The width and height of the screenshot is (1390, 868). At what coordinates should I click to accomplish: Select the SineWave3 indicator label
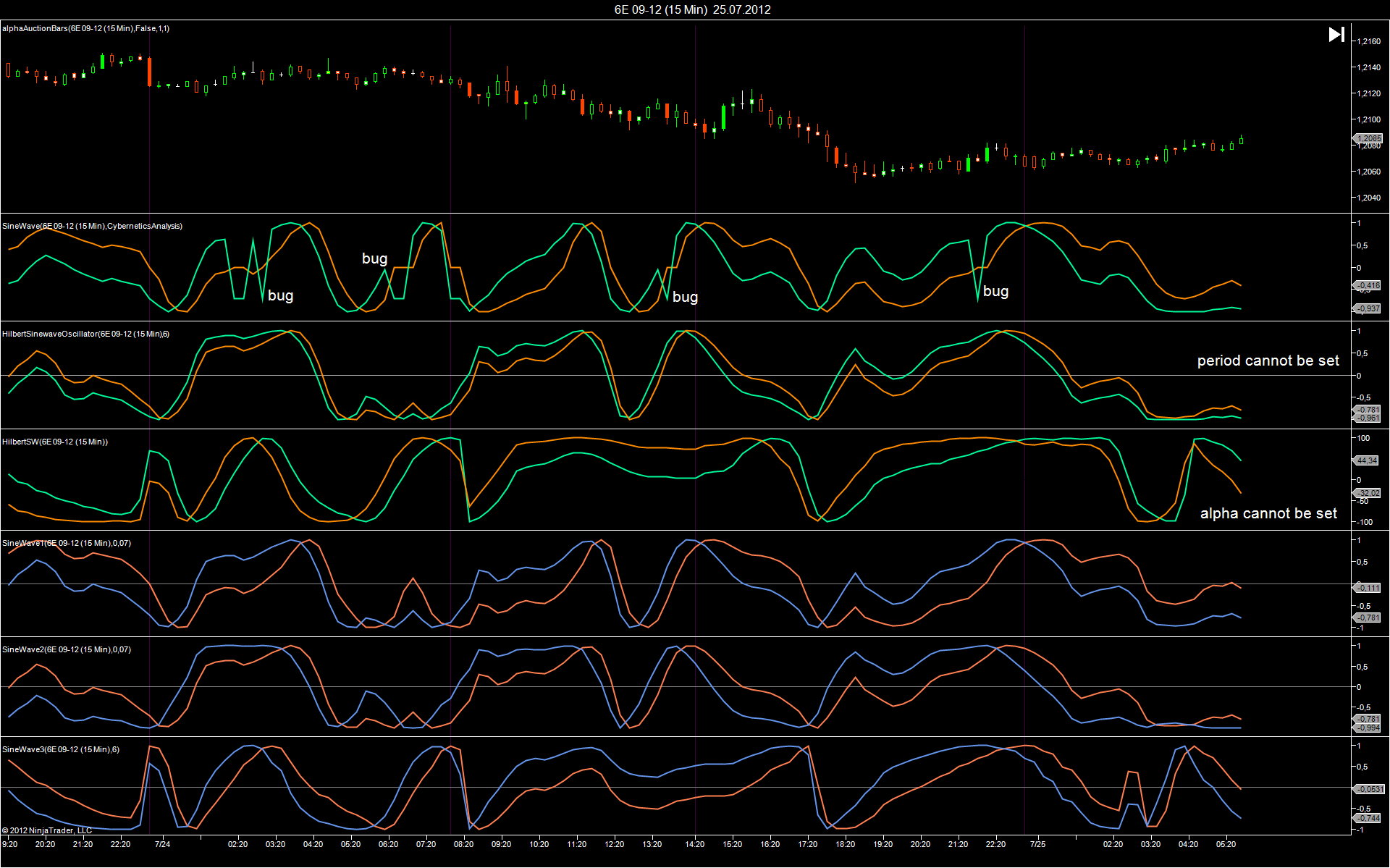61,750
